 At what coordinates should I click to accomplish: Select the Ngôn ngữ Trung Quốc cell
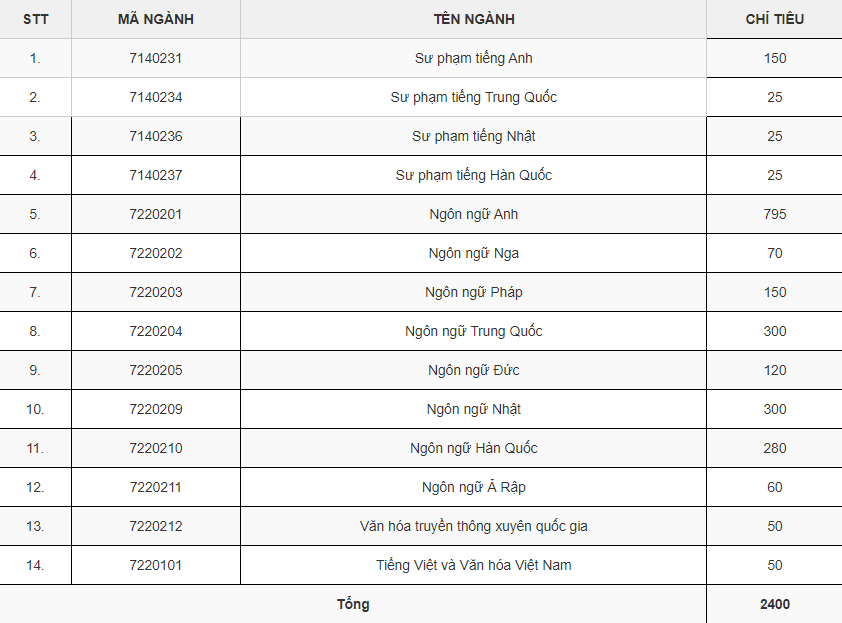pos(474,331)
